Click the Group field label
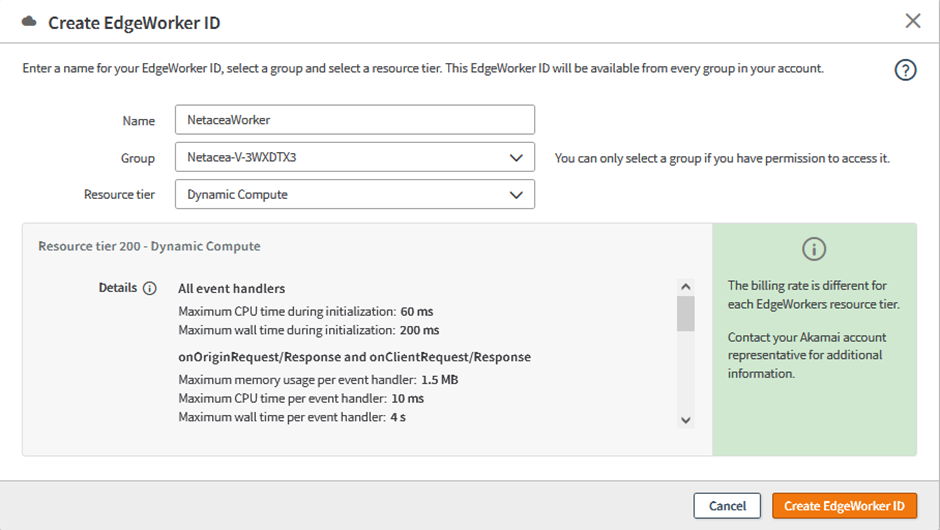The width and height of the screenshot is (940, 530). 138,158
